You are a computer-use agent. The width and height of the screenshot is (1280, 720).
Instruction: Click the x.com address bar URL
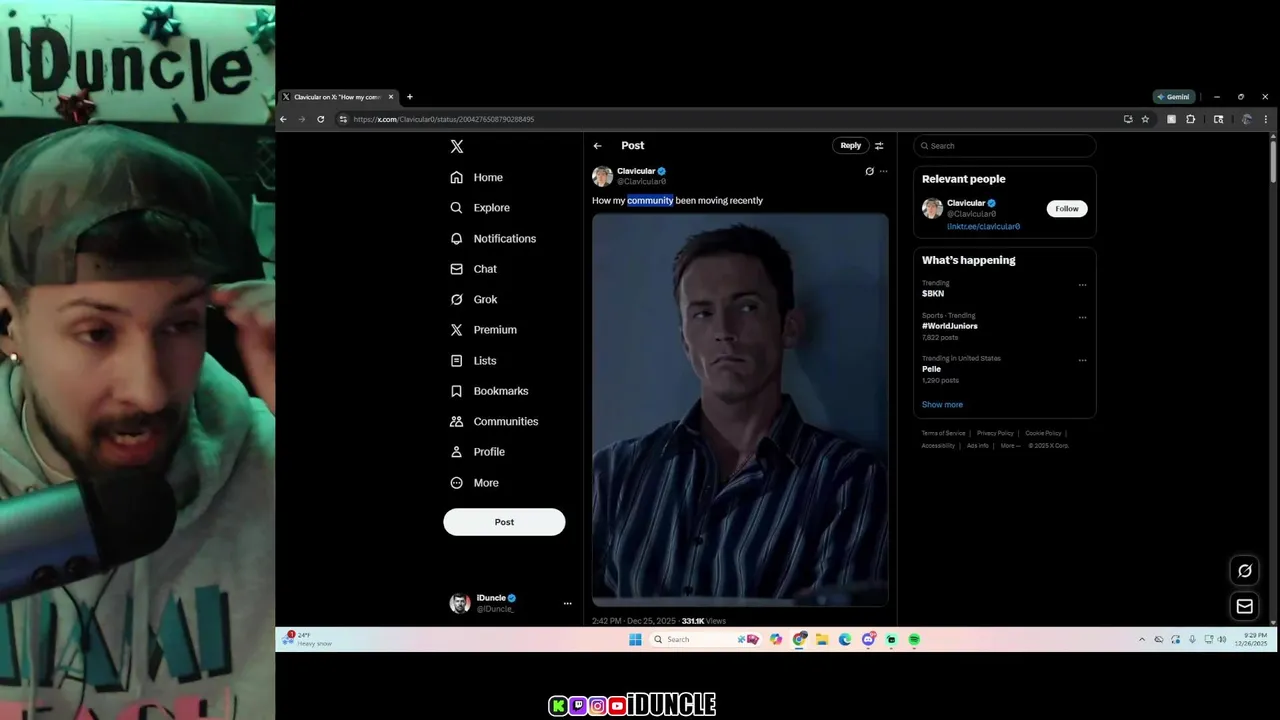(444, 119)
